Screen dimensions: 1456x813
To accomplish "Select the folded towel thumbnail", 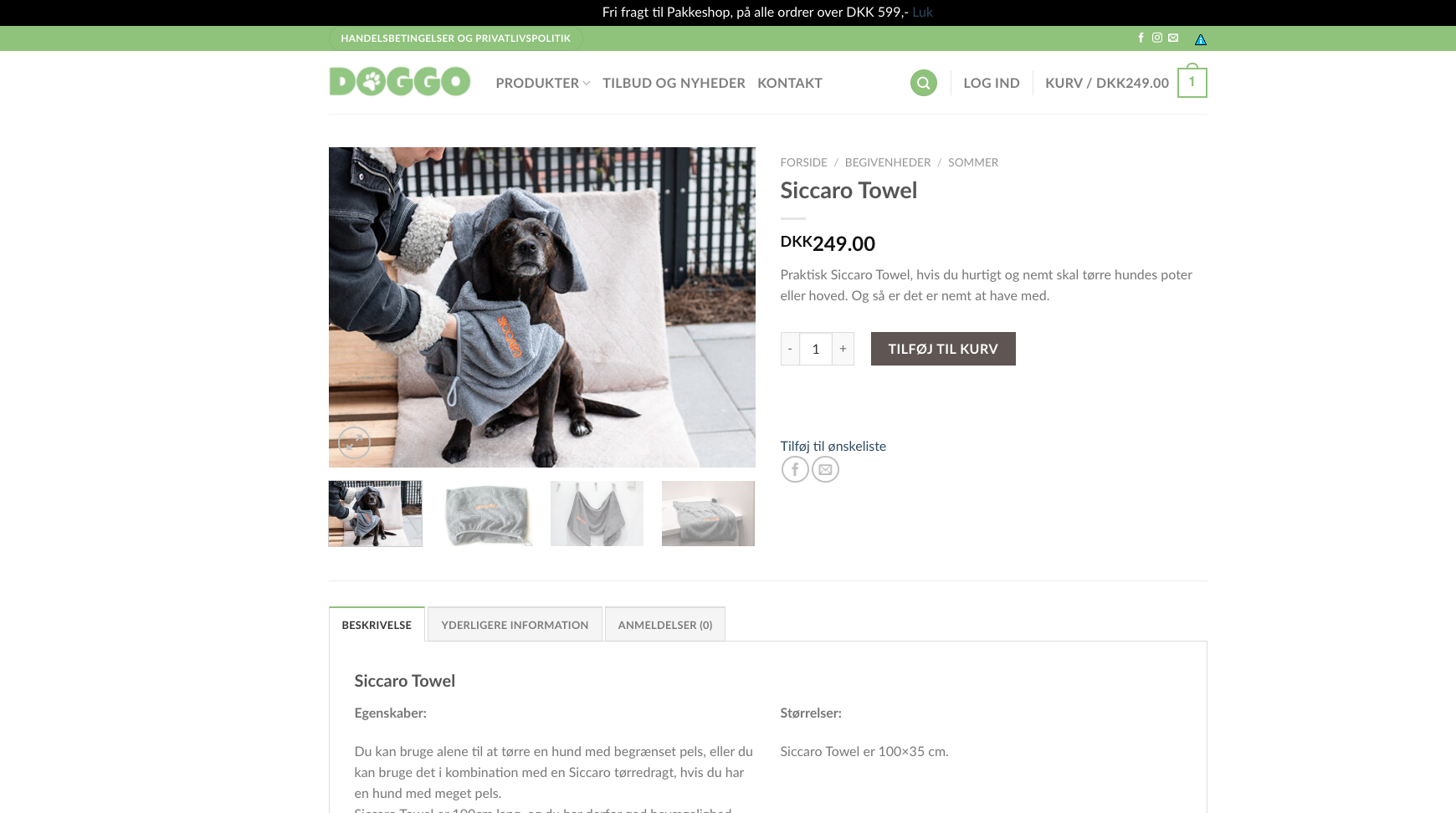I will pos(486,514).
